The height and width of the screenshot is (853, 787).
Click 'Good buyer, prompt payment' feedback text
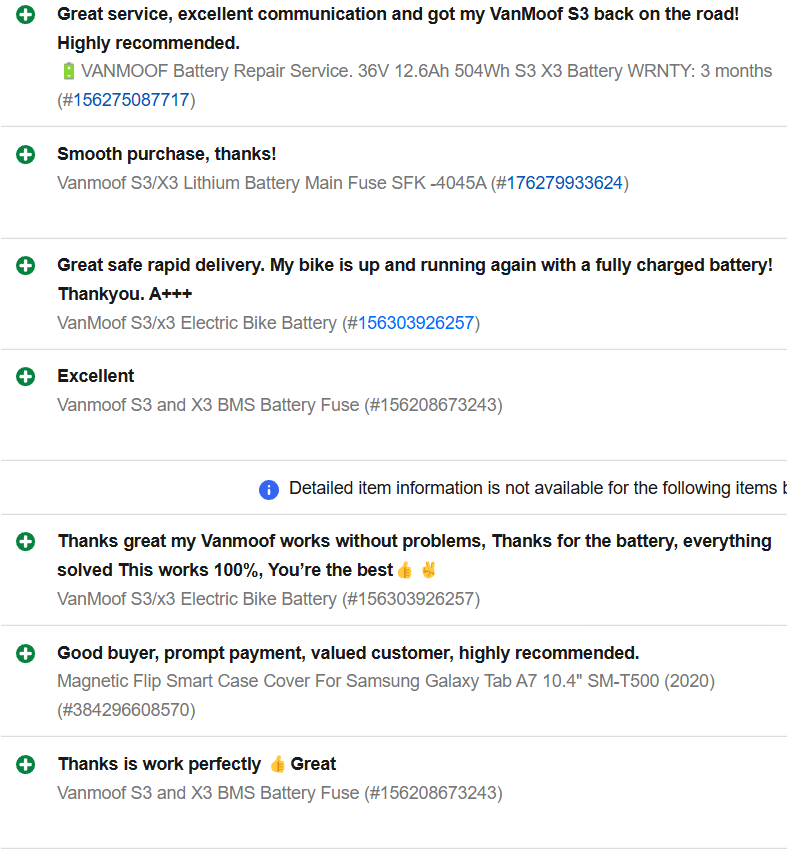pos(348,653)
